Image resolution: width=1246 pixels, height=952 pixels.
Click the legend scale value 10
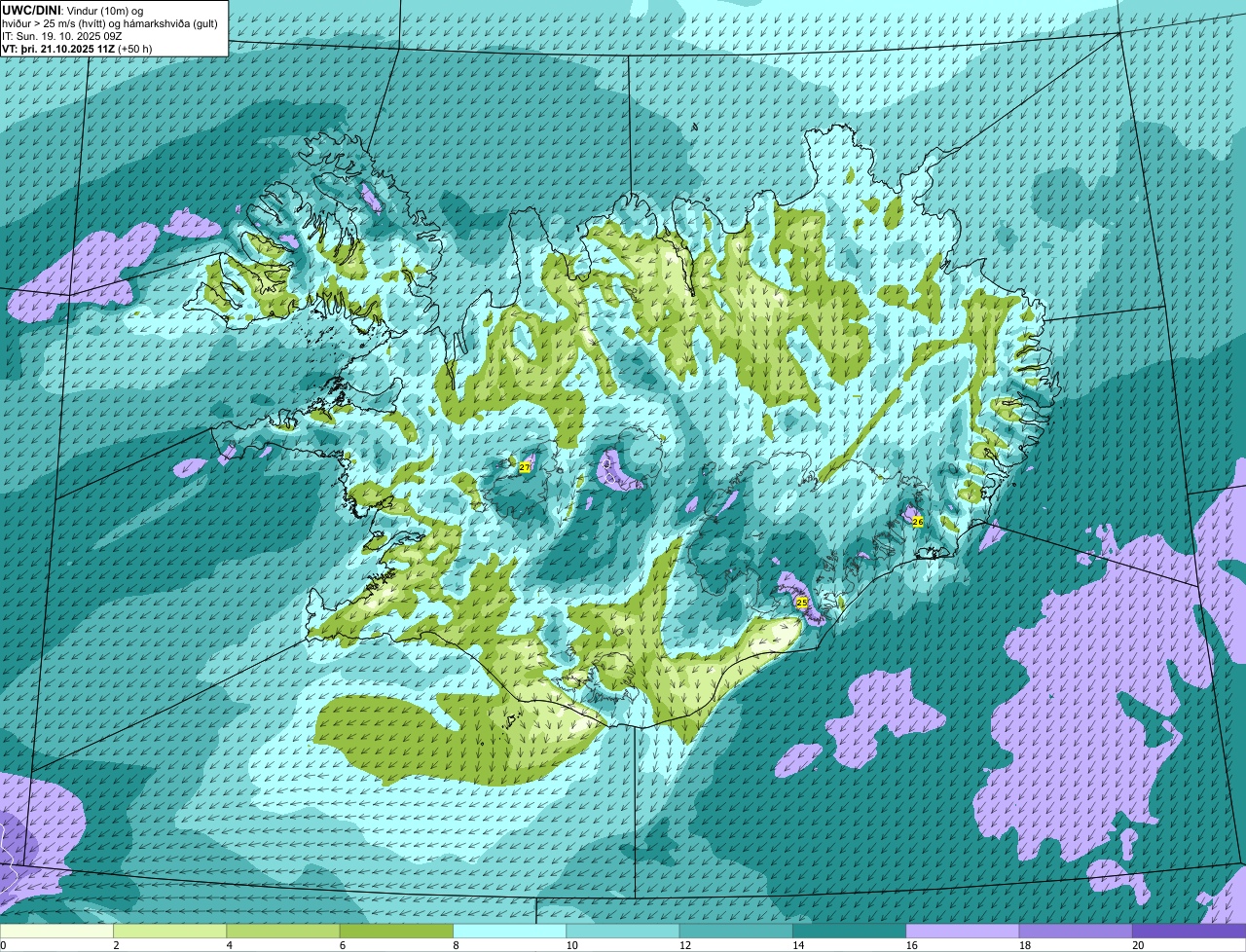(x=571, y=945)
